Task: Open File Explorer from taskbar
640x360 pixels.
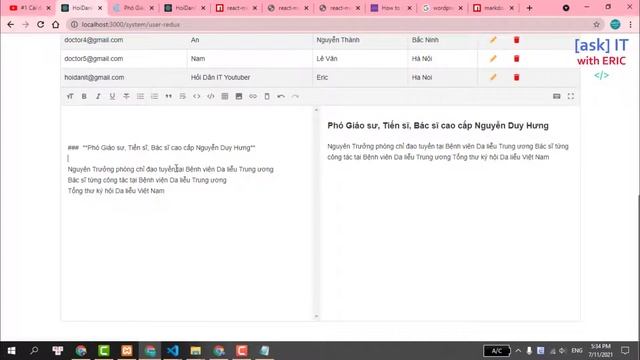Action: point(196,351)
